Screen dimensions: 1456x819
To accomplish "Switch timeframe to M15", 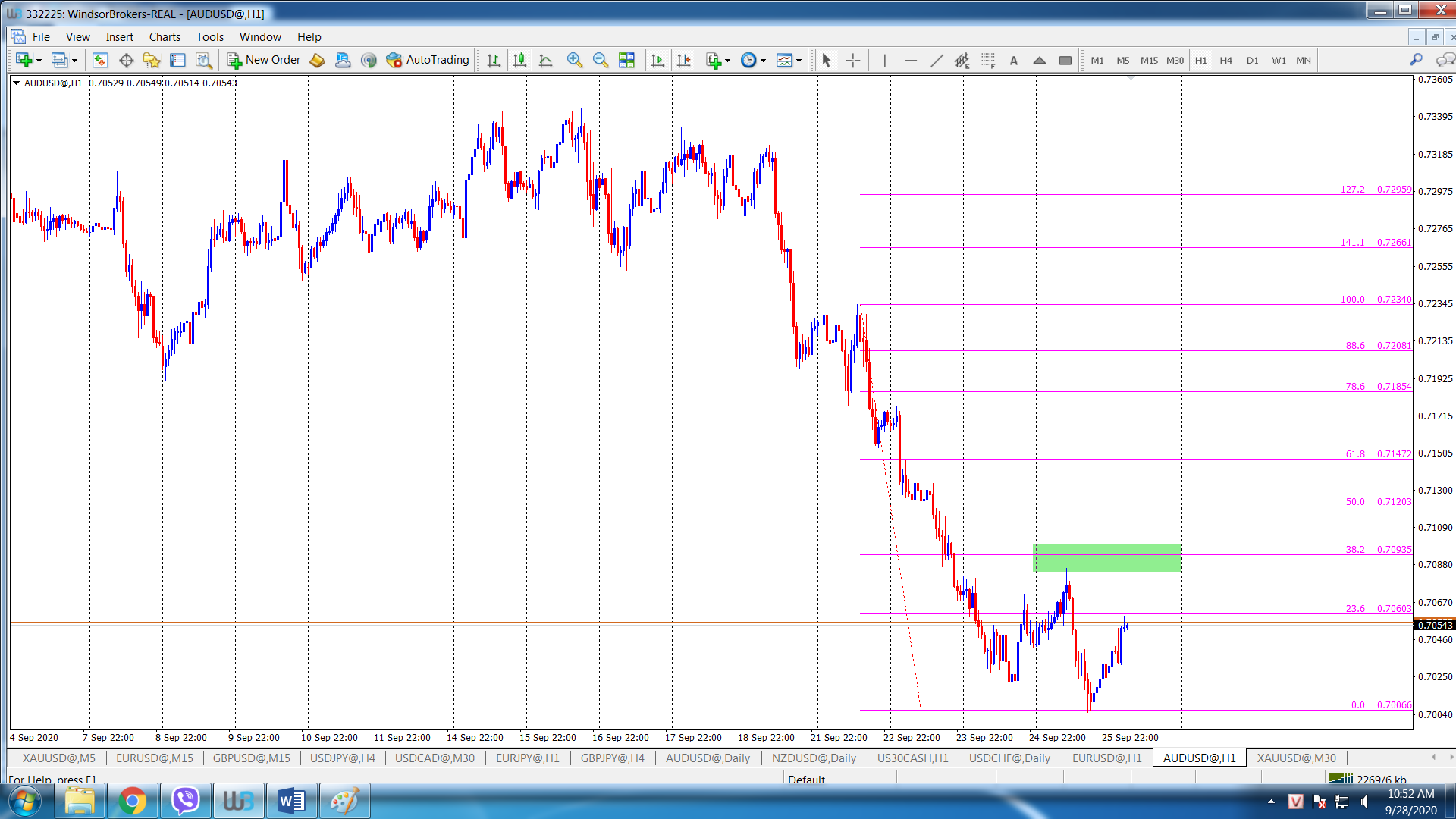I will click(x=1149, y=60).
